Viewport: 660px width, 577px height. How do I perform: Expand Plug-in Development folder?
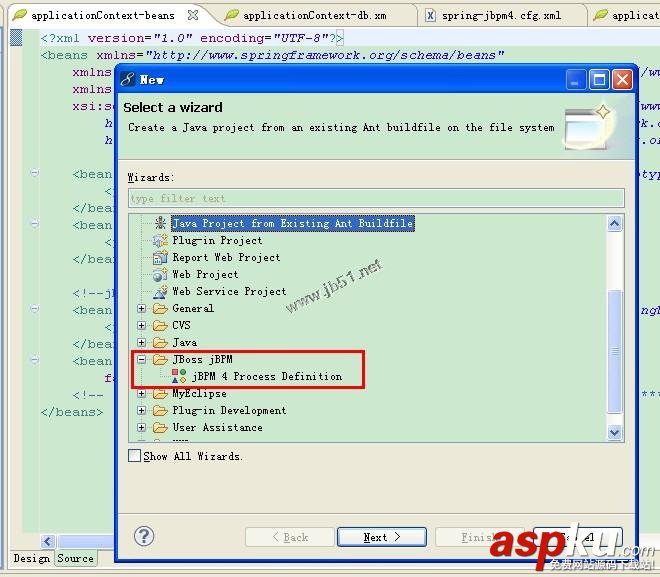[141, 410]
